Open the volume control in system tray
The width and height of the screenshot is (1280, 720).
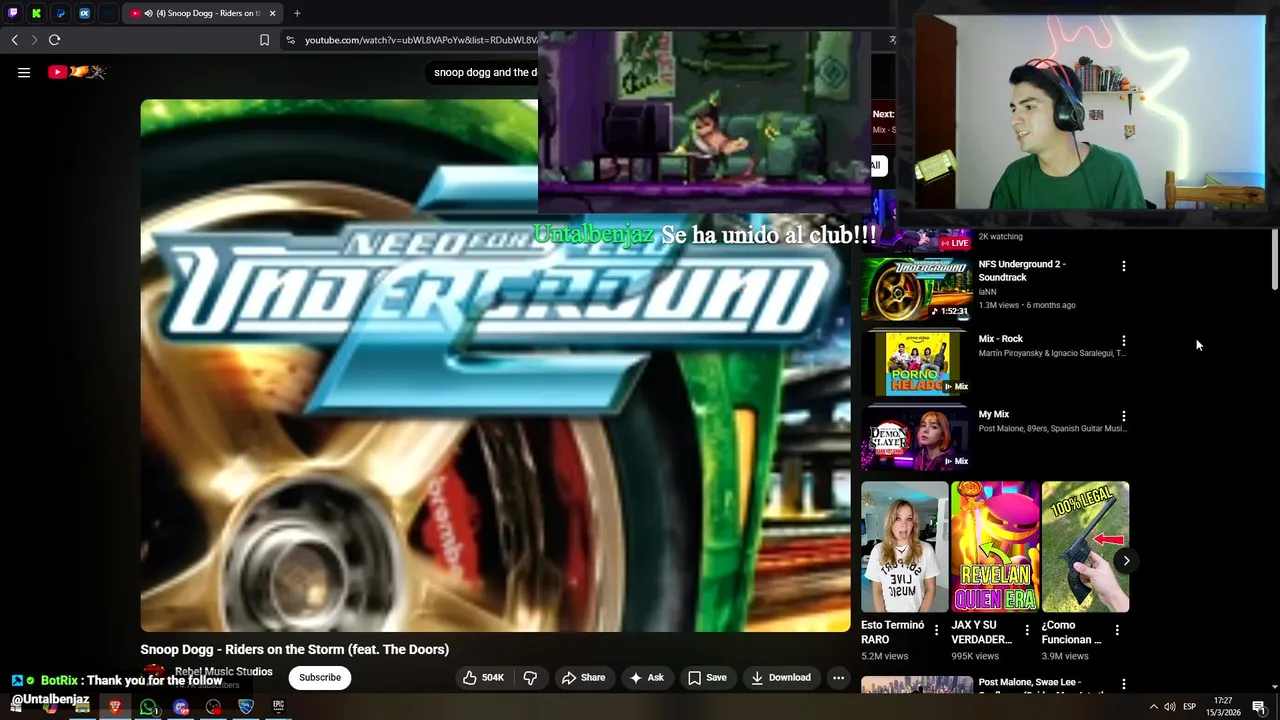pos(1170,707)
